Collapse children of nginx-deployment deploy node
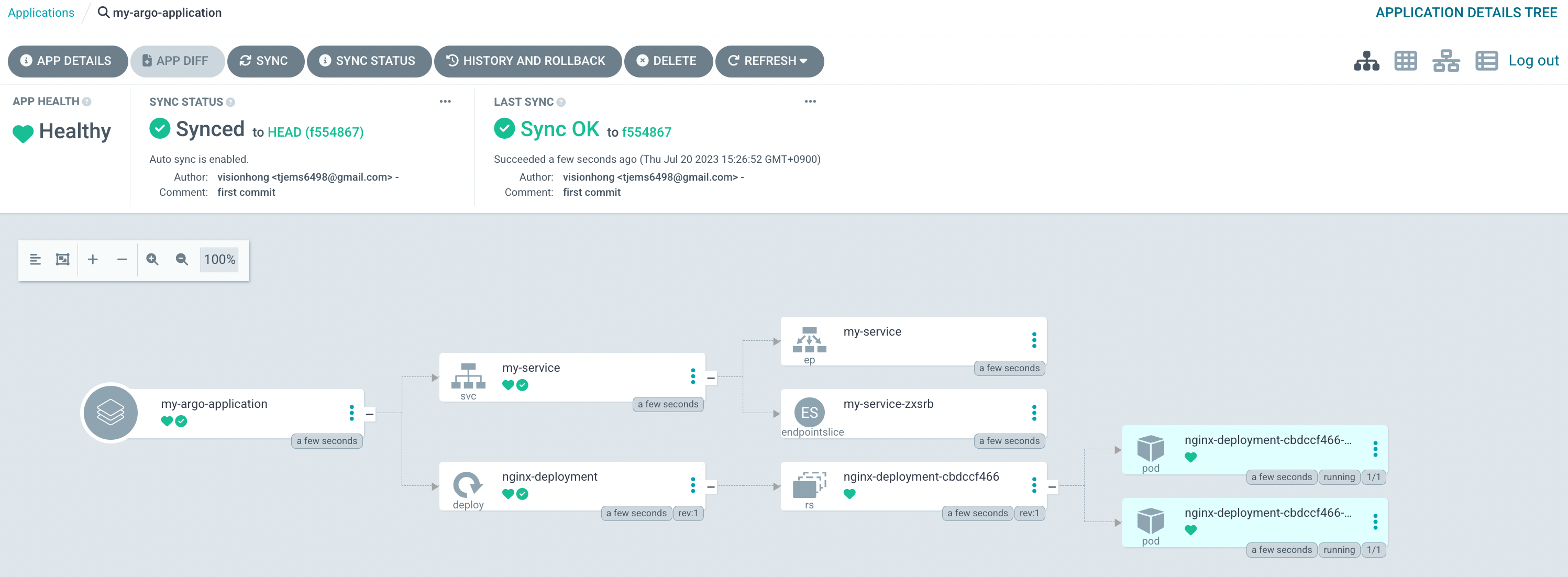This screenshot has height=577, width=1568. click(710, 487)
